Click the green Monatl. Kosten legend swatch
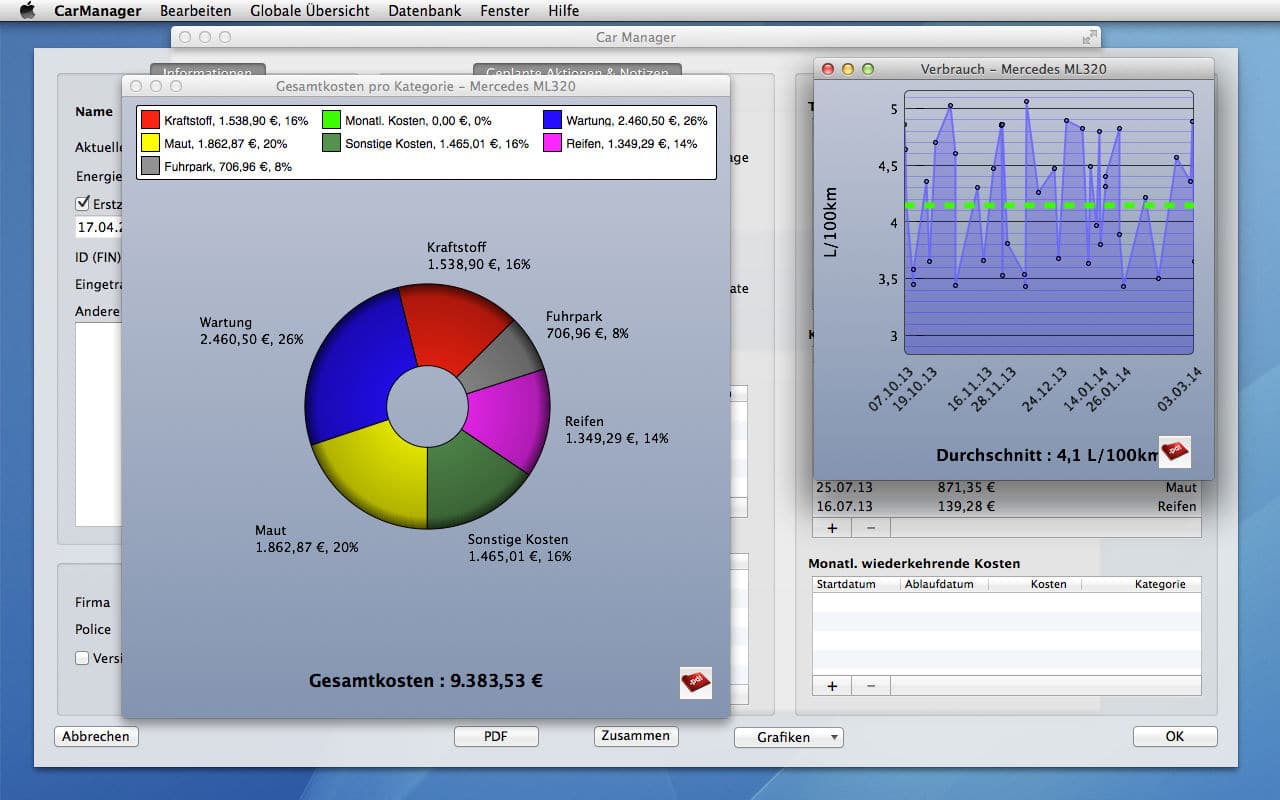The image size is (1280, 800). (x=332, y=120)
